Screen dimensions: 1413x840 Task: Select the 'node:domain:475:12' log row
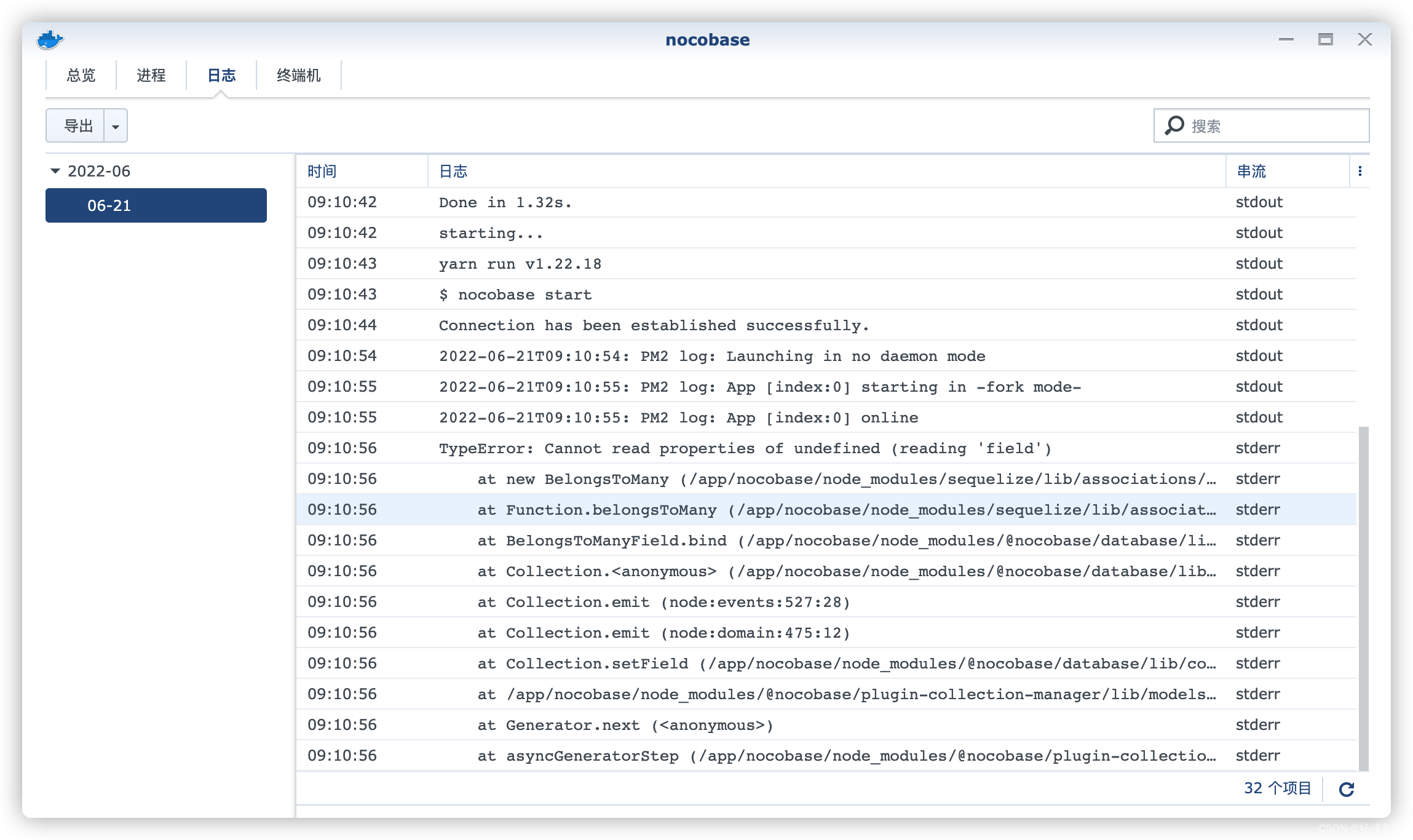click(x=826, y=633)
